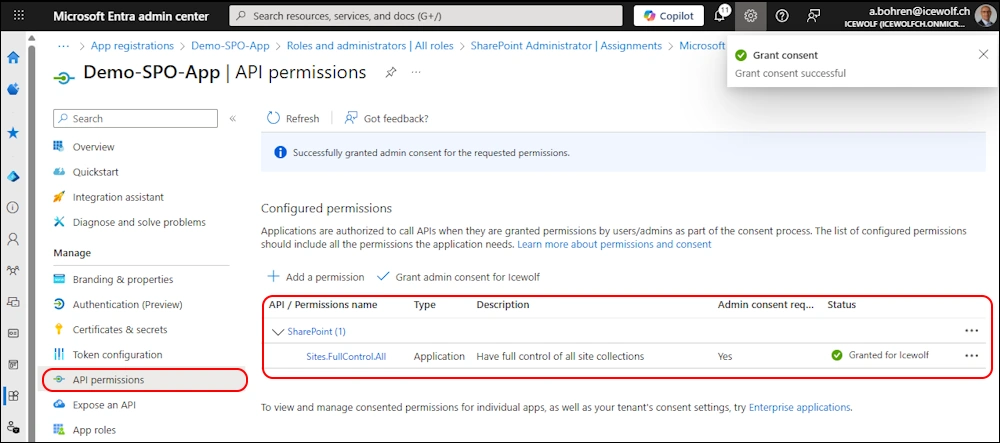The width and height of the screenshot is (1000, 443).
Task: Open Favorites star in left rail
Action: [13, 132]
